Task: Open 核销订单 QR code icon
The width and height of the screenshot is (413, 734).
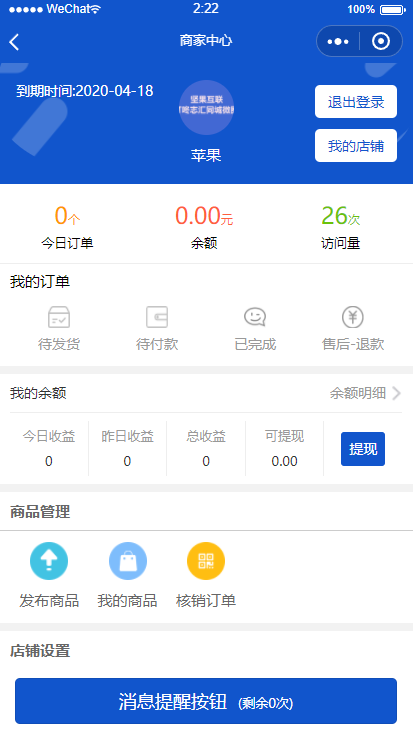Action: (x=206, y=561)
